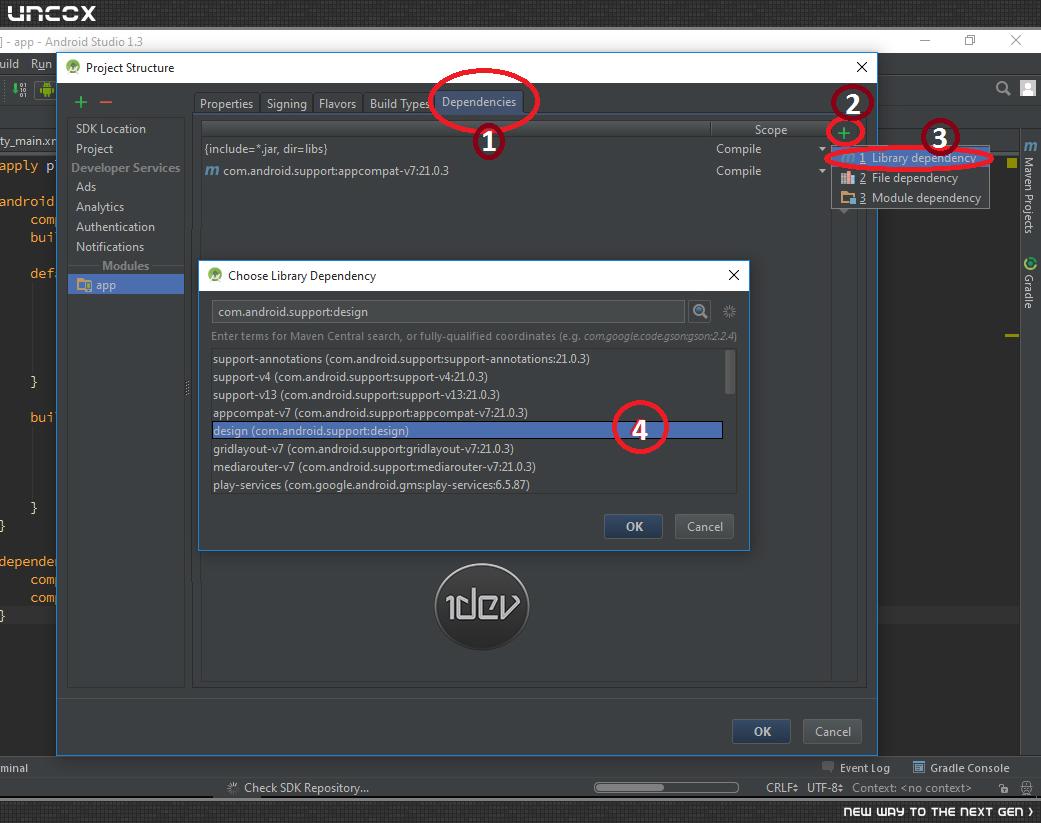The height and width of the screenshot is (823, 1041).
Task: Click OK in Project Structure dialog
Action: click(761, 731)
